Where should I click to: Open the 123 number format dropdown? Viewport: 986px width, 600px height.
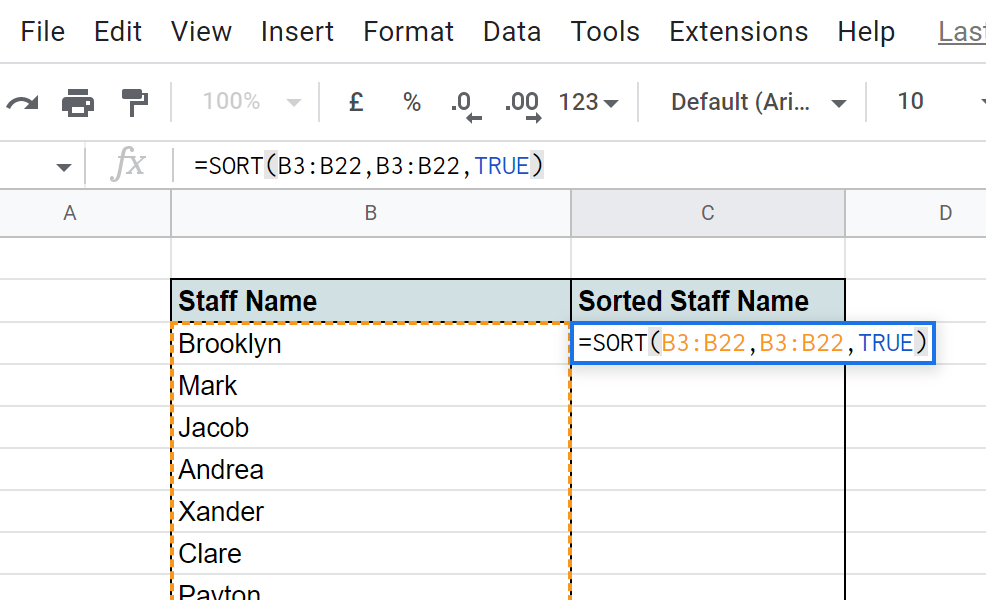pos(588,102)
